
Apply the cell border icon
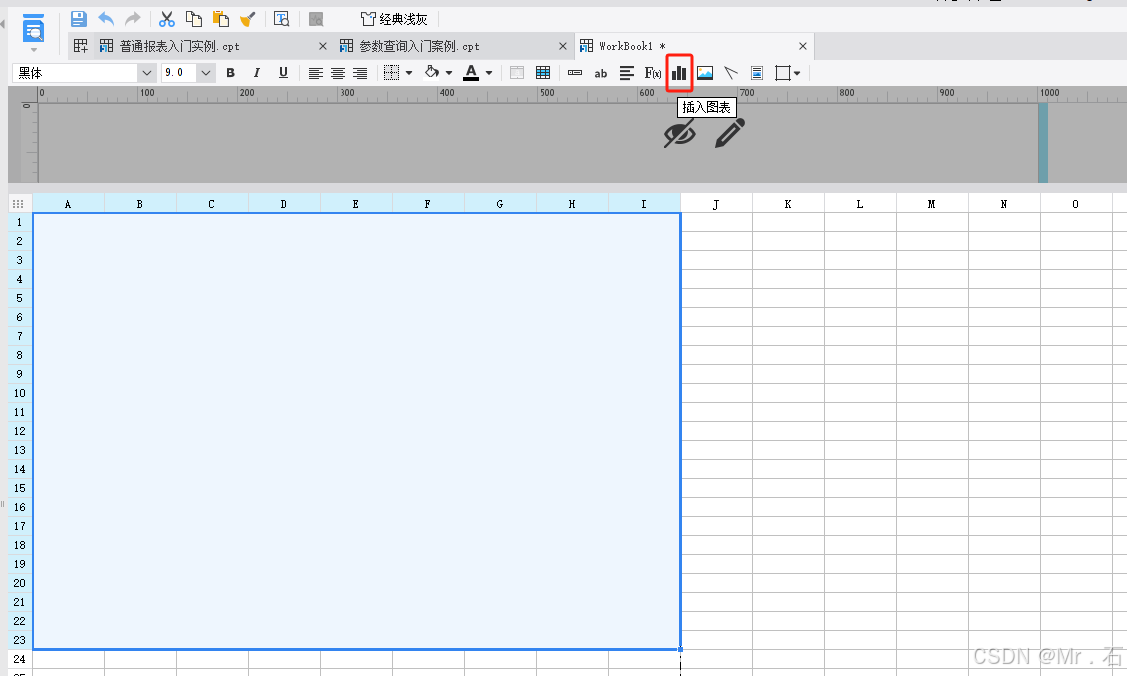click(x=392, y=73)
